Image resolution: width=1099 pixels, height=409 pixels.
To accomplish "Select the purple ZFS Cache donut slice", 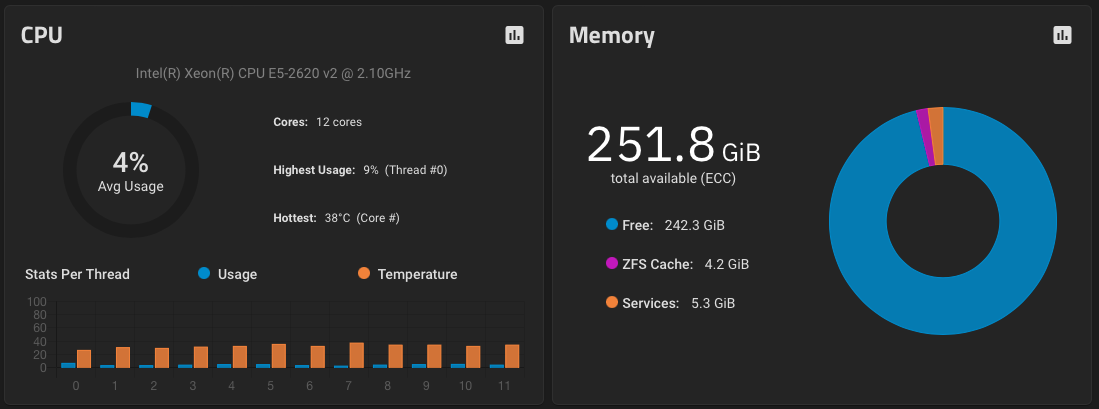I will 924,137.
